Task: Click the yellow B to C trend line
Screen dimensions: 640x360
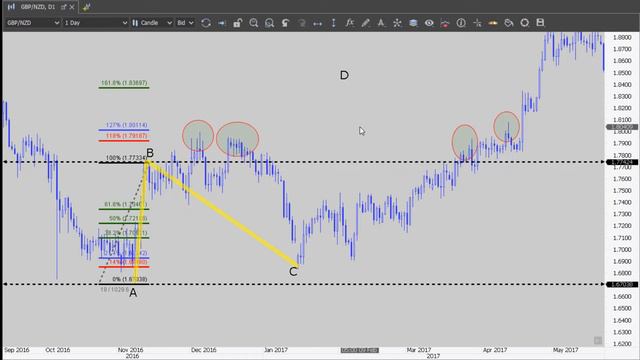Action: (222, 213)
